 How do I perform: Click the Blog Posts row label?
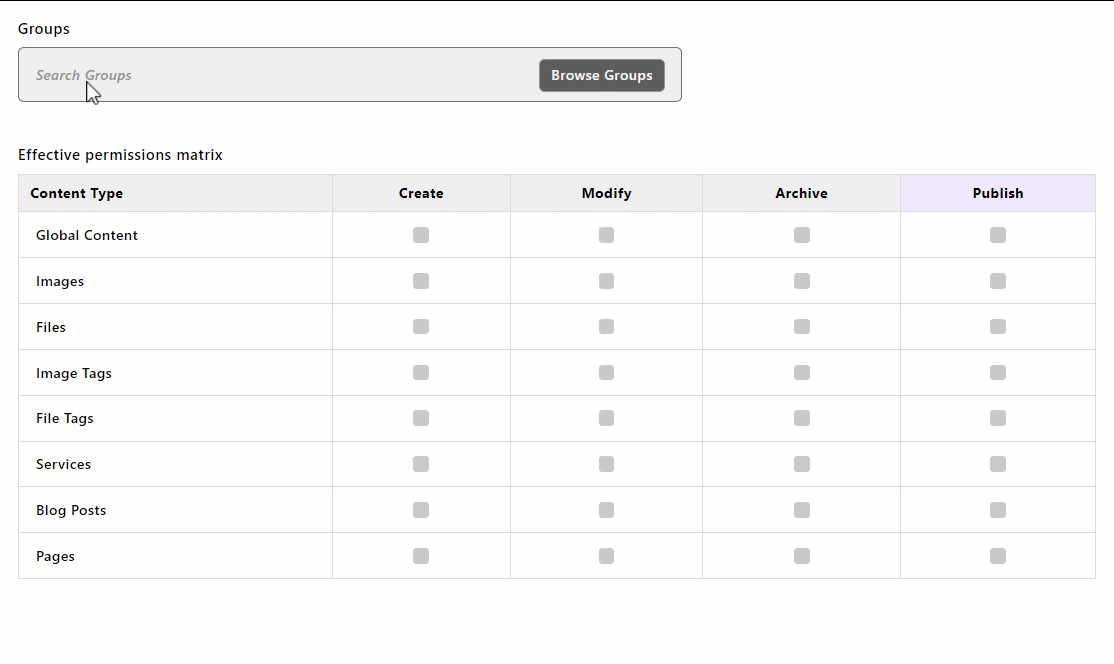tap(71, 511)
